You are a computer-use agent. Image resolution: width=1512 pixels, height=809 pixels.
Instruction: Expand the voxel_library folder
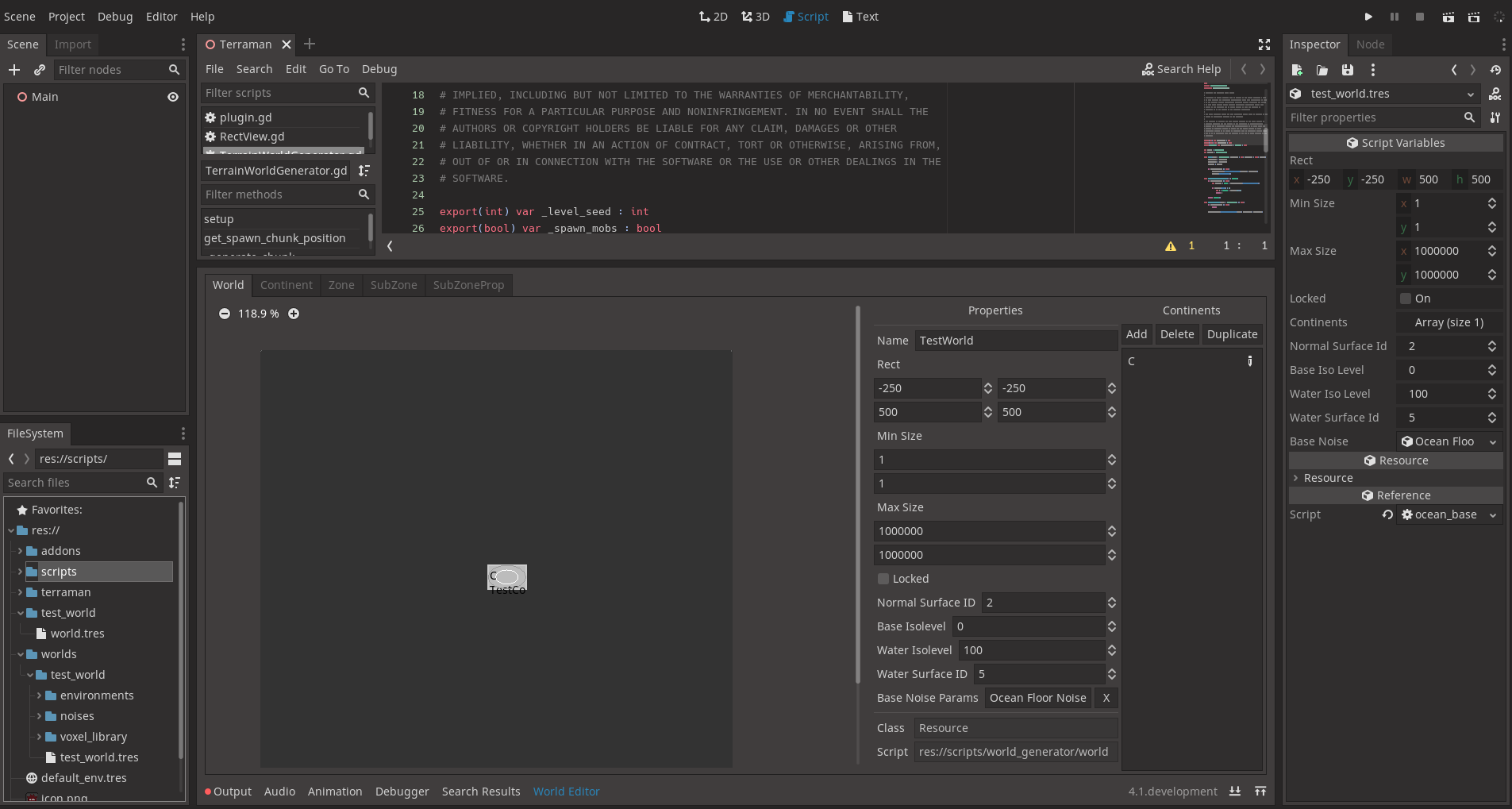click(39, 737)
